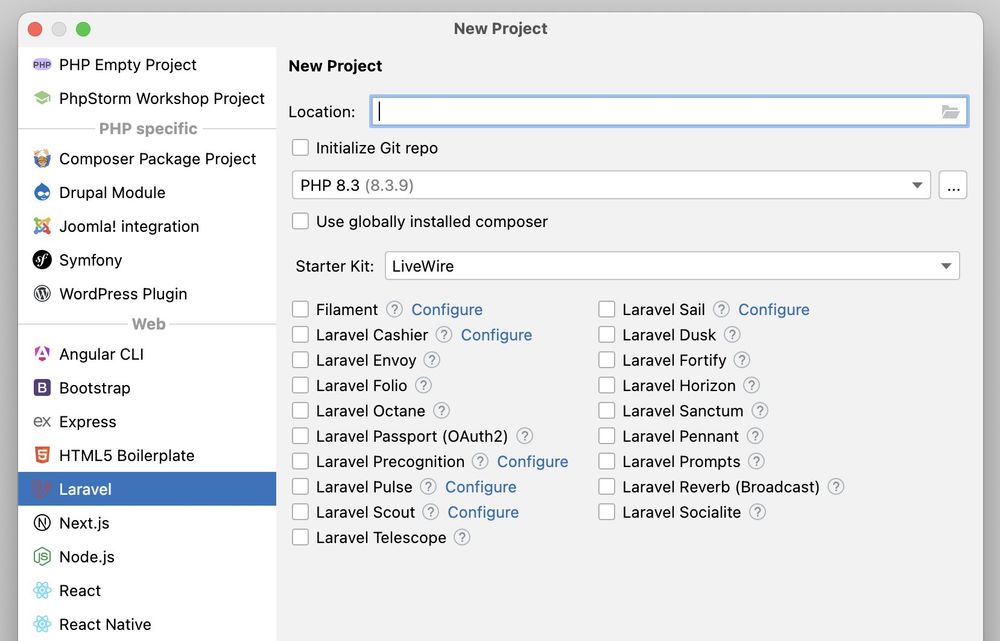Select WordPress Plugin project type
The height and width of the screenshot is (641, 1000).
[147, 293]
